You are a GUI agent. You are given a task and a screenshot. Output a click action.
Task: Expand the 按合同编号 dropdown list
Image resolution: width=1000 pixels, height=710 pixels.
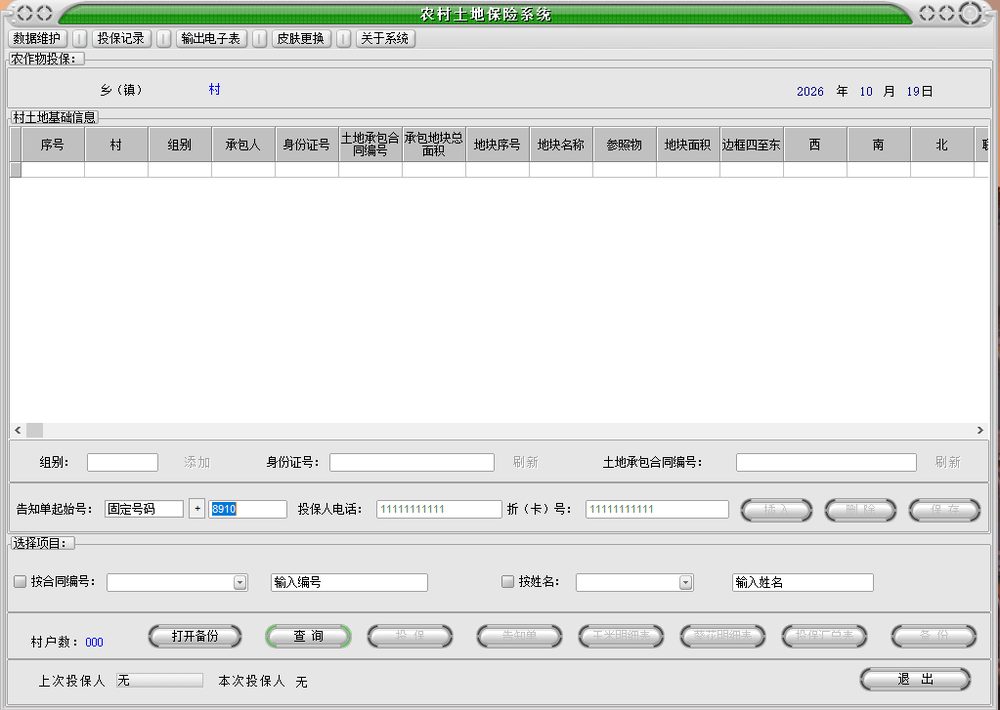pos(240,582)
